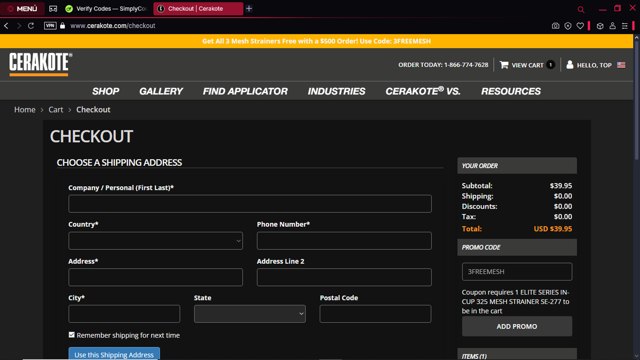Click Use this Shipping Address button
Screen dimensions: 640x360
pyautogui.click(x=114, y=354)
